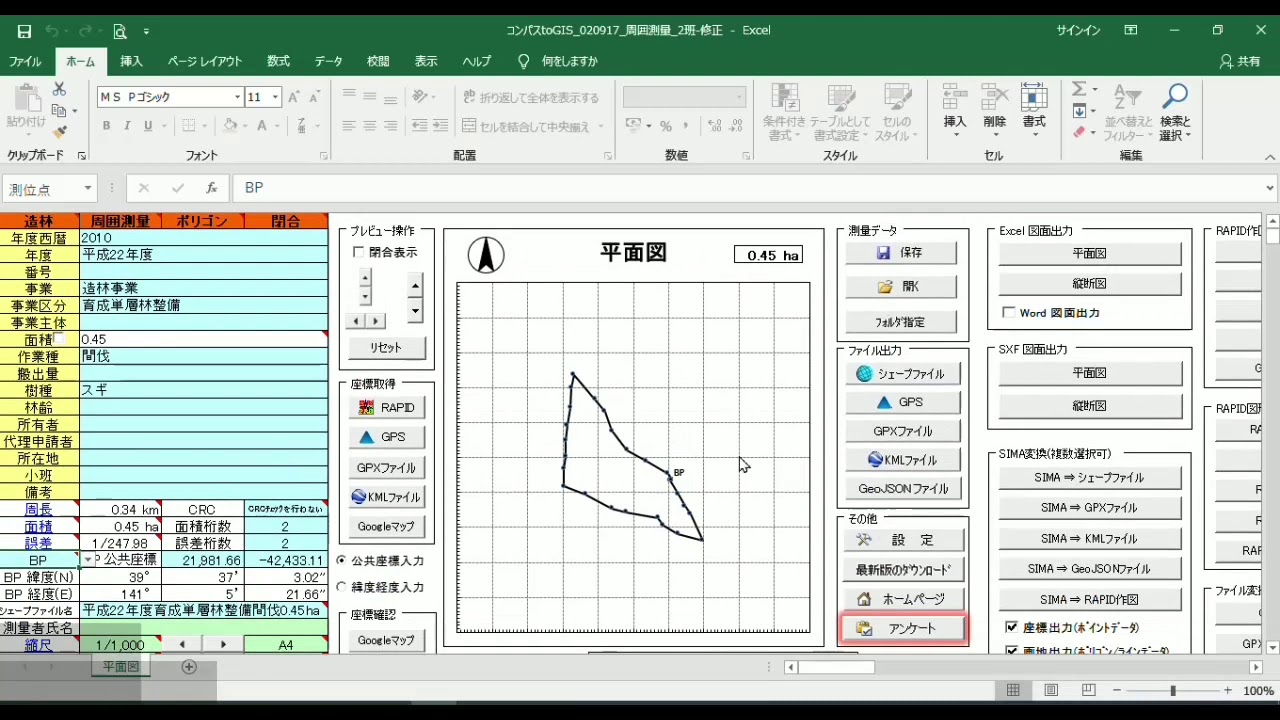1280x720 pixels.
Task: Select 公共座標入力 radio button
Action: click(x=342, y=561)
